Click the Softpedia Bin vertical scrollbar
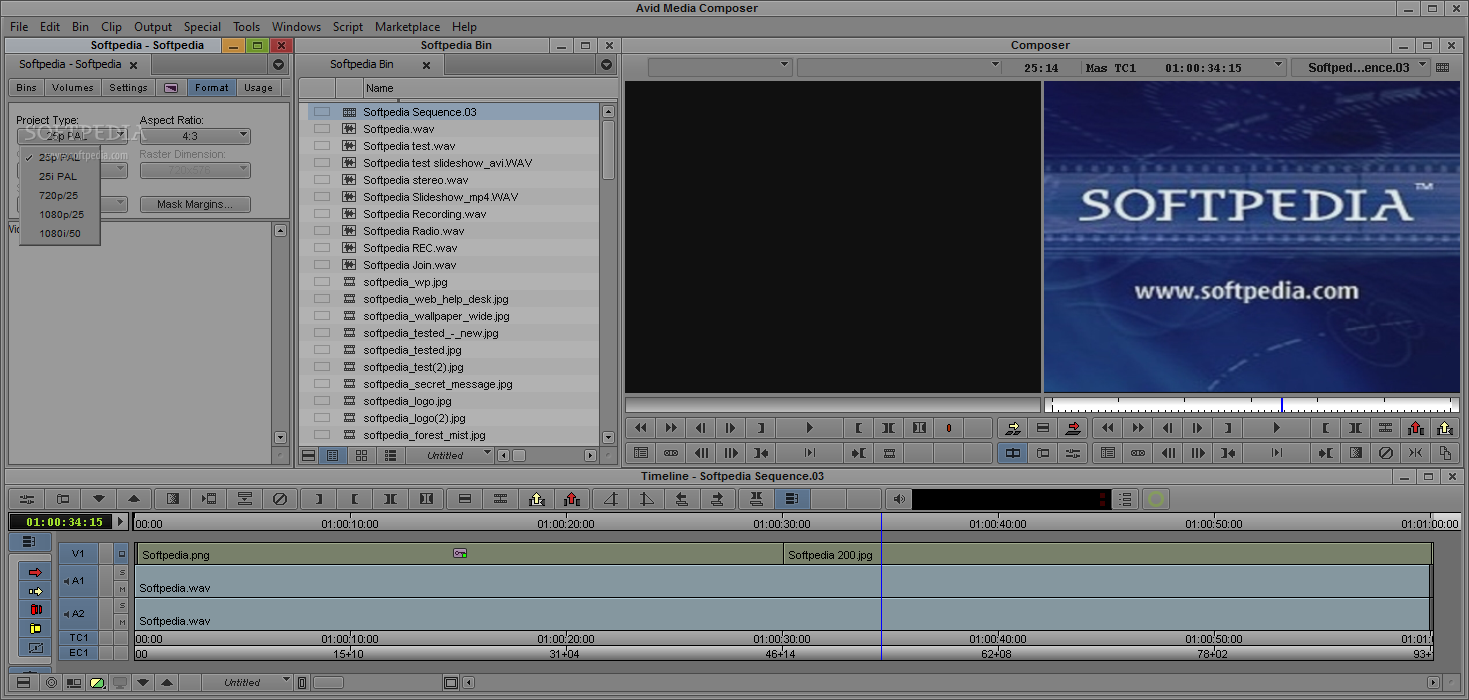The height and width of the screenshot is (700, 1469). 608,274
